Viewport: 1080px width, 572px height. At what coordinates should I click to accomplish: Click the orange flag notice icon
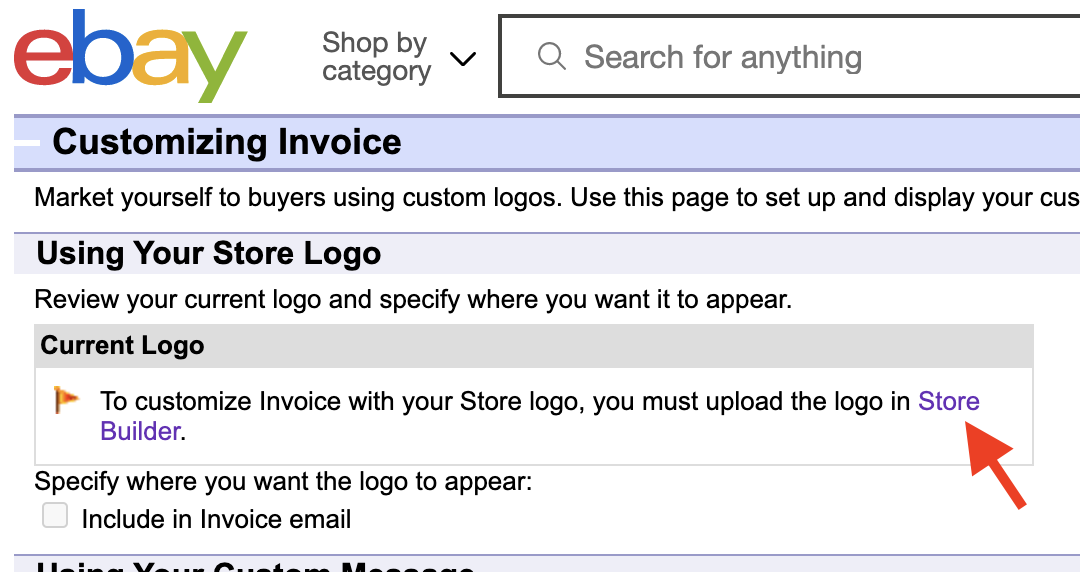66,400
